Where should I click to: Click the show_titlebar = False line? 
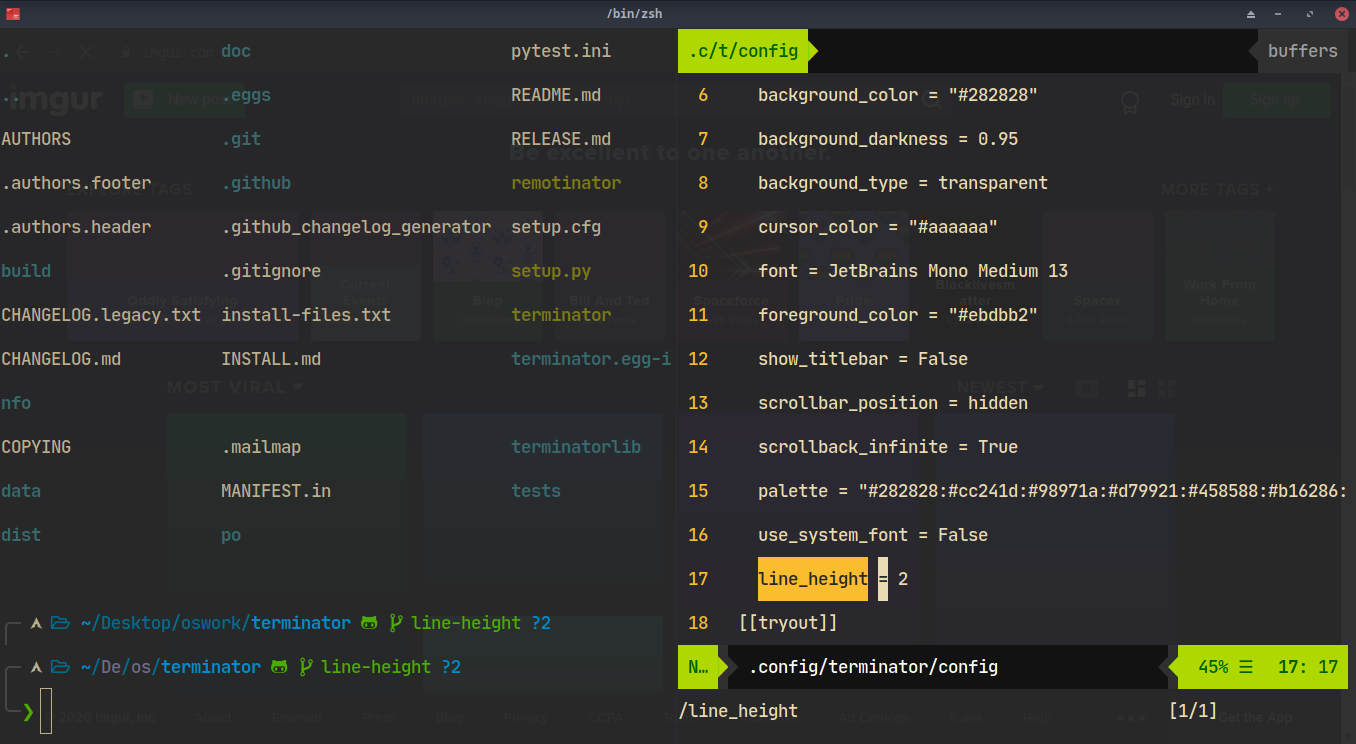pos(863,359)
